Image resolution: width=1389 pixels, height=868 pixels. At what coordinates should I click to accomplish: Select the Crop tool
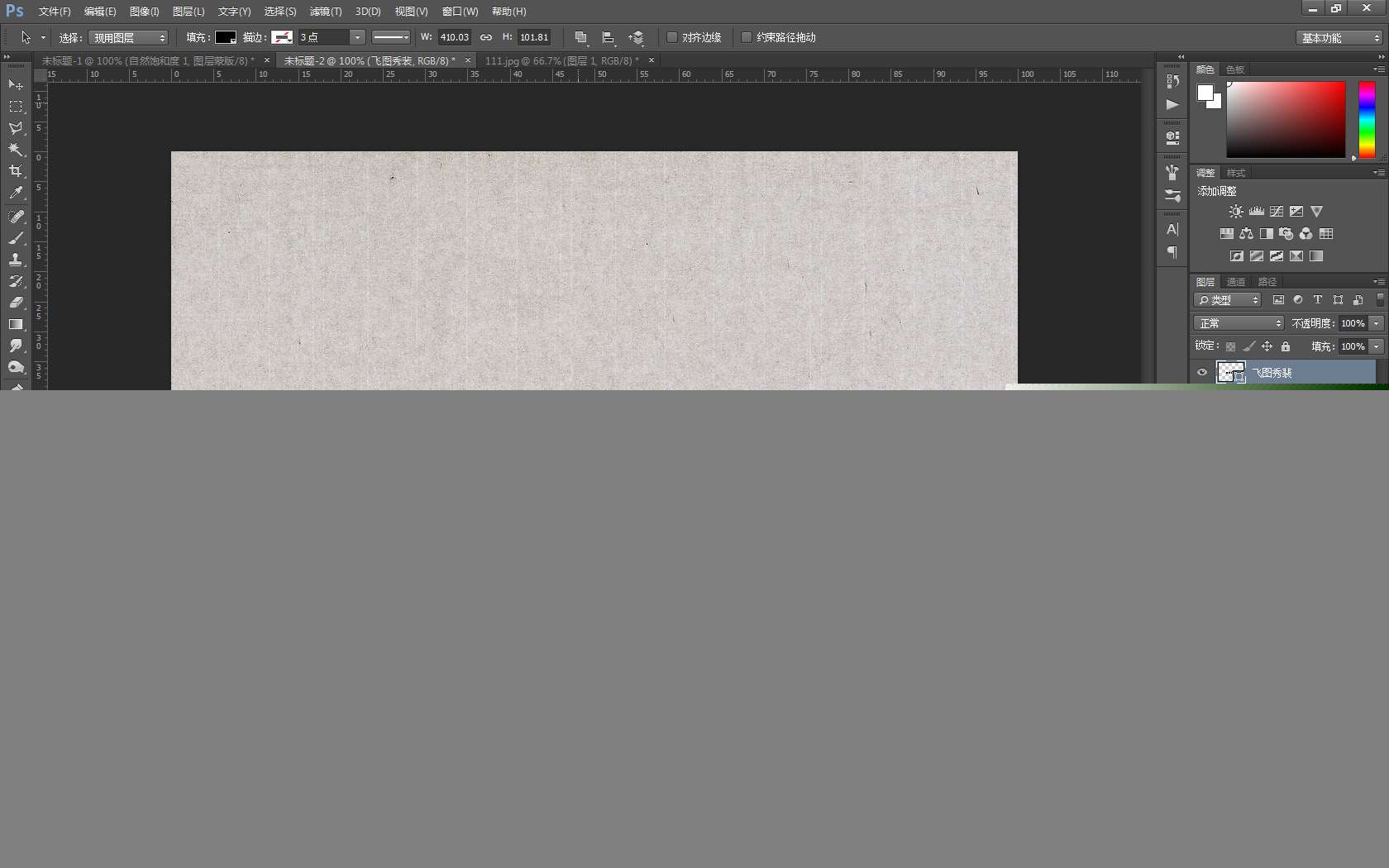pyautogui.click(x=16, y=171)
